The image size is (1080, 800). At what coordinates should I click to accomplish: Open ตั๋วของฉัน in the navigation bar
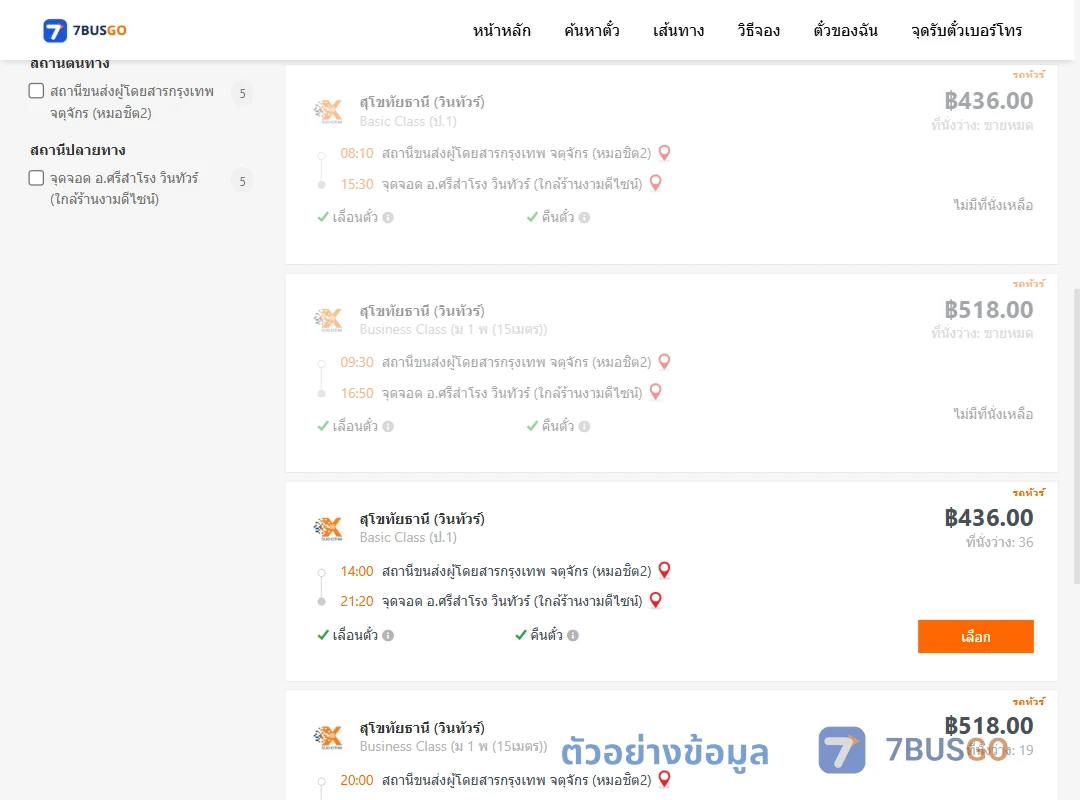click(x=845, y=30)
